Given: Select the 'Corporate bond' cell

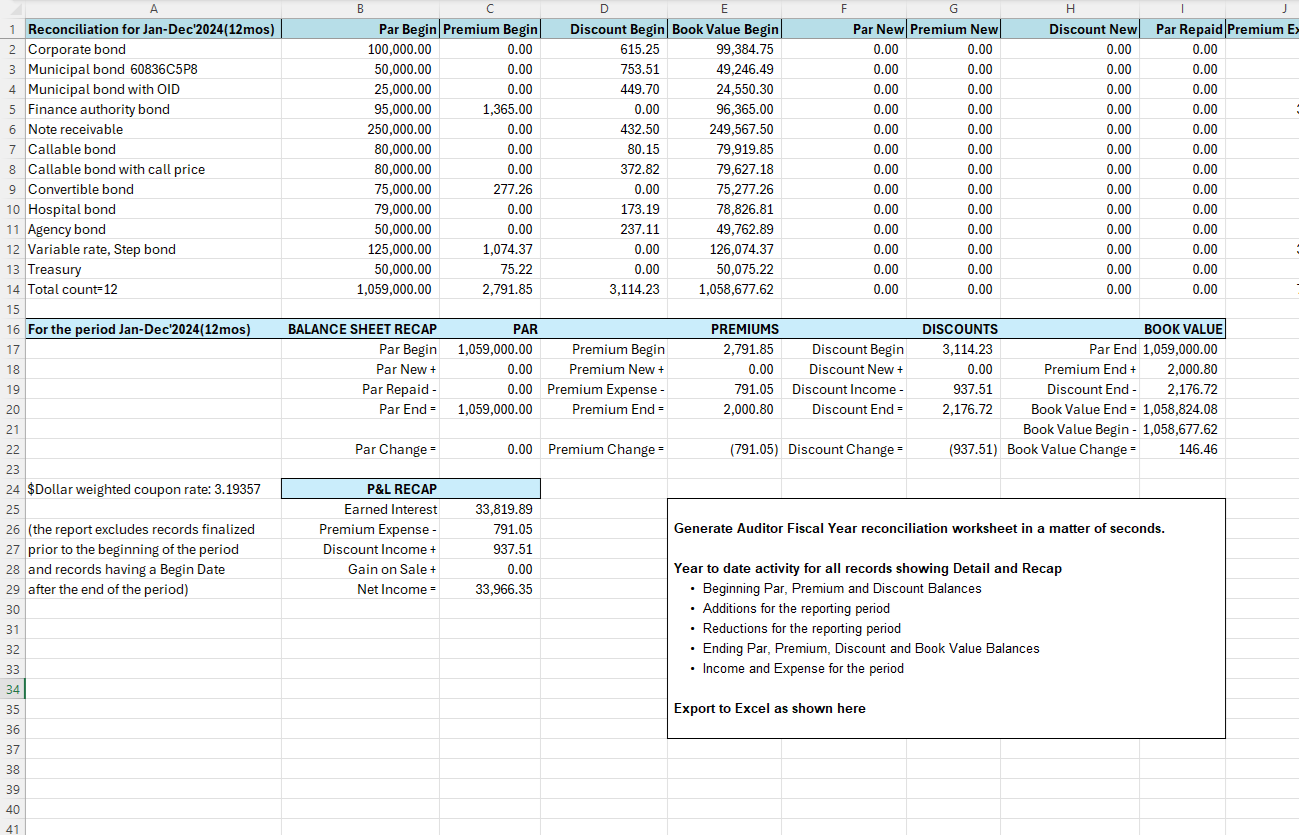Looking at the screenshot, I should click(153, 49).
